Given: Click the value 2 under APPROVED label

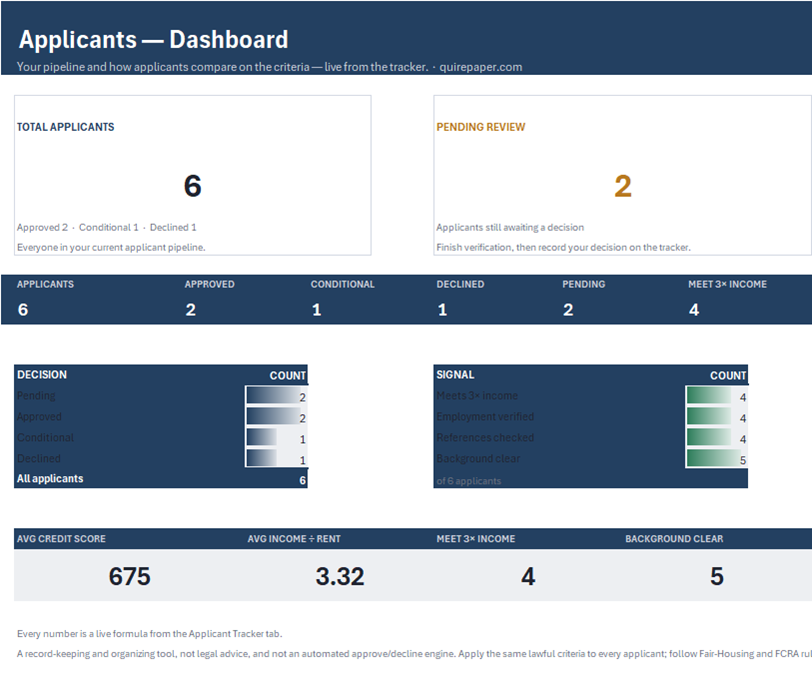Looking at the screenshot, I should point(191,310).
